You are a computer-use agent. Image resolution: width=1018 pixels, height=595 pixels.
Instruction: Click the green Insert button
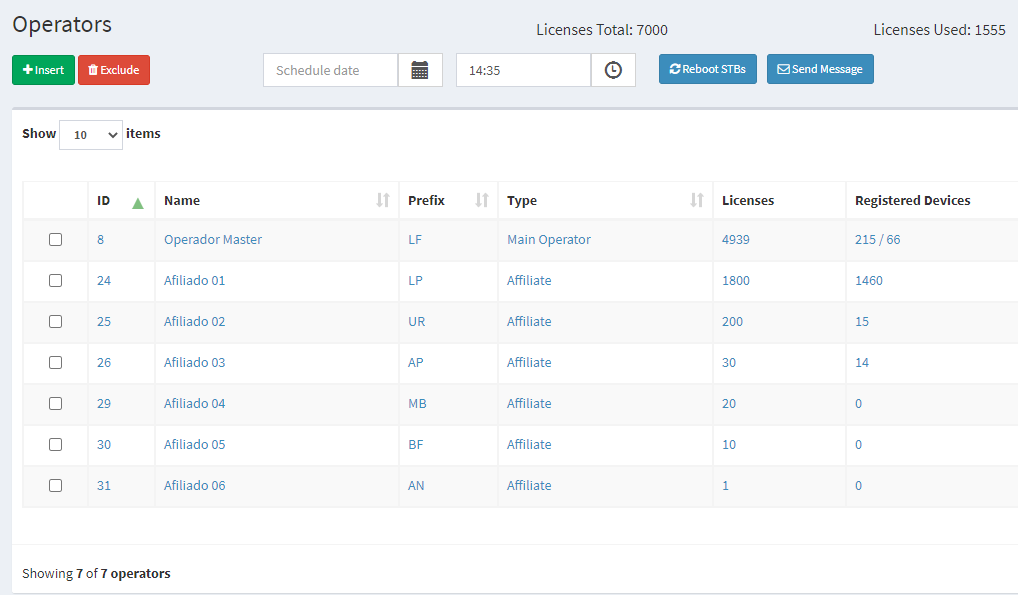coord(43,70)
